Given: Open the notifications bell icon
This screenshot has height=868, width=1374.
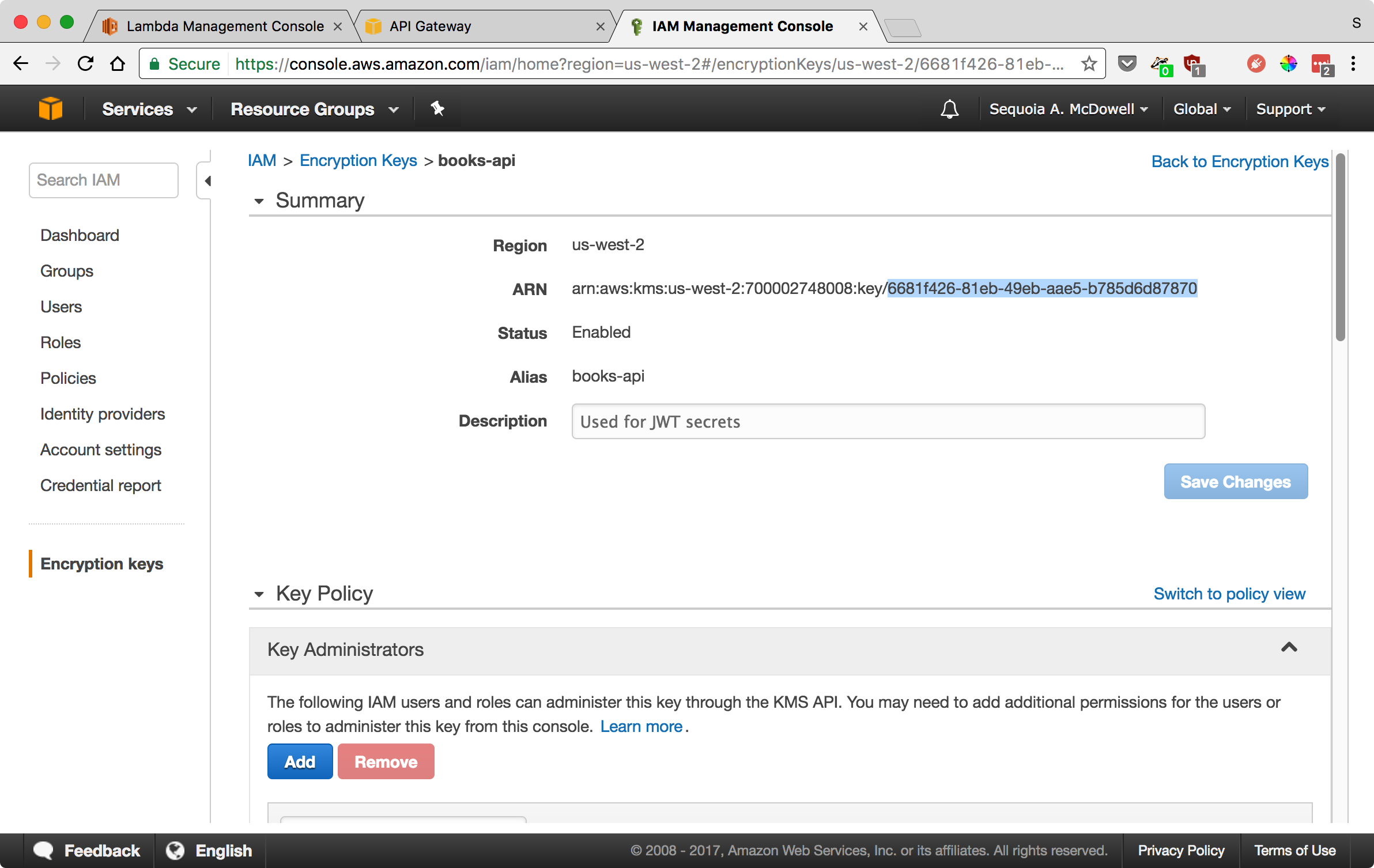Looking at the screenshot, I should coord(949,109).
